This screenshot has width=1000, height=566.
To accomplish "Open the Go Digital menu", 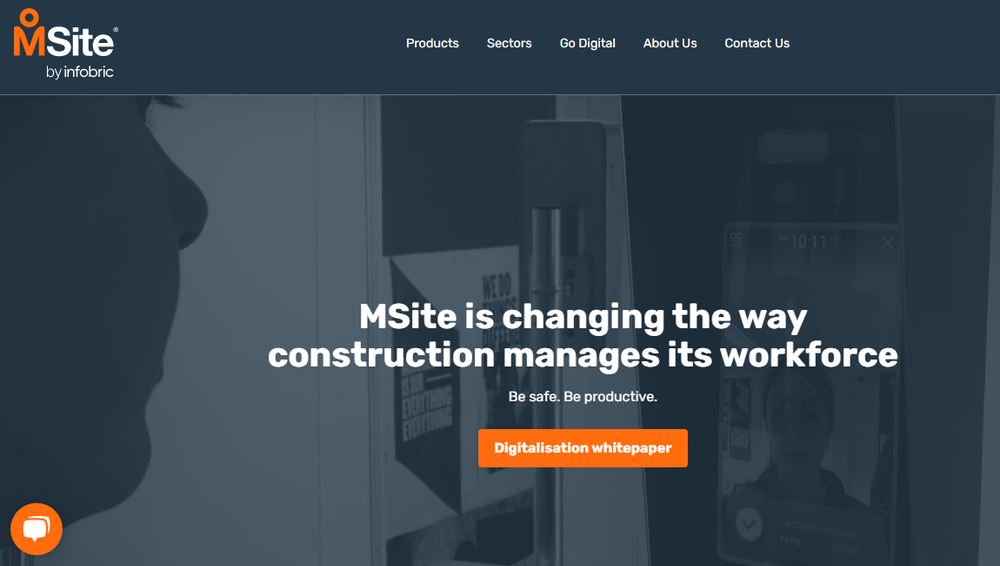I will (587, 43).
